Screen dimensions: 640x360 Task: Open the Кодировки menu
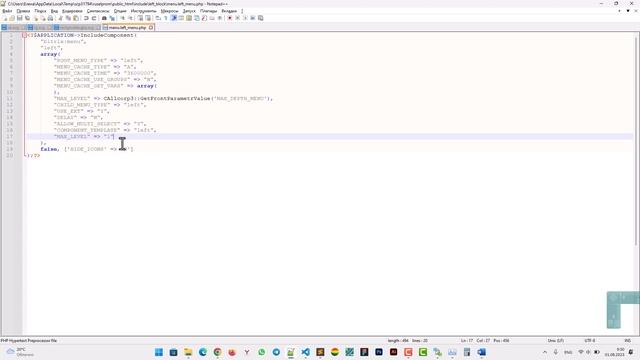pyautogui.click(x=72, y=11)
